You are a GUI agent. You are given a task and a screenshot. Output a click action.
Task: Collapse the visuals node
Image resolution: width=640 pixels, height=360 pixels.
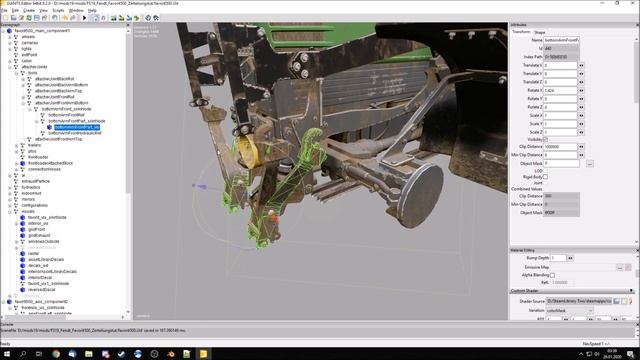10,211
